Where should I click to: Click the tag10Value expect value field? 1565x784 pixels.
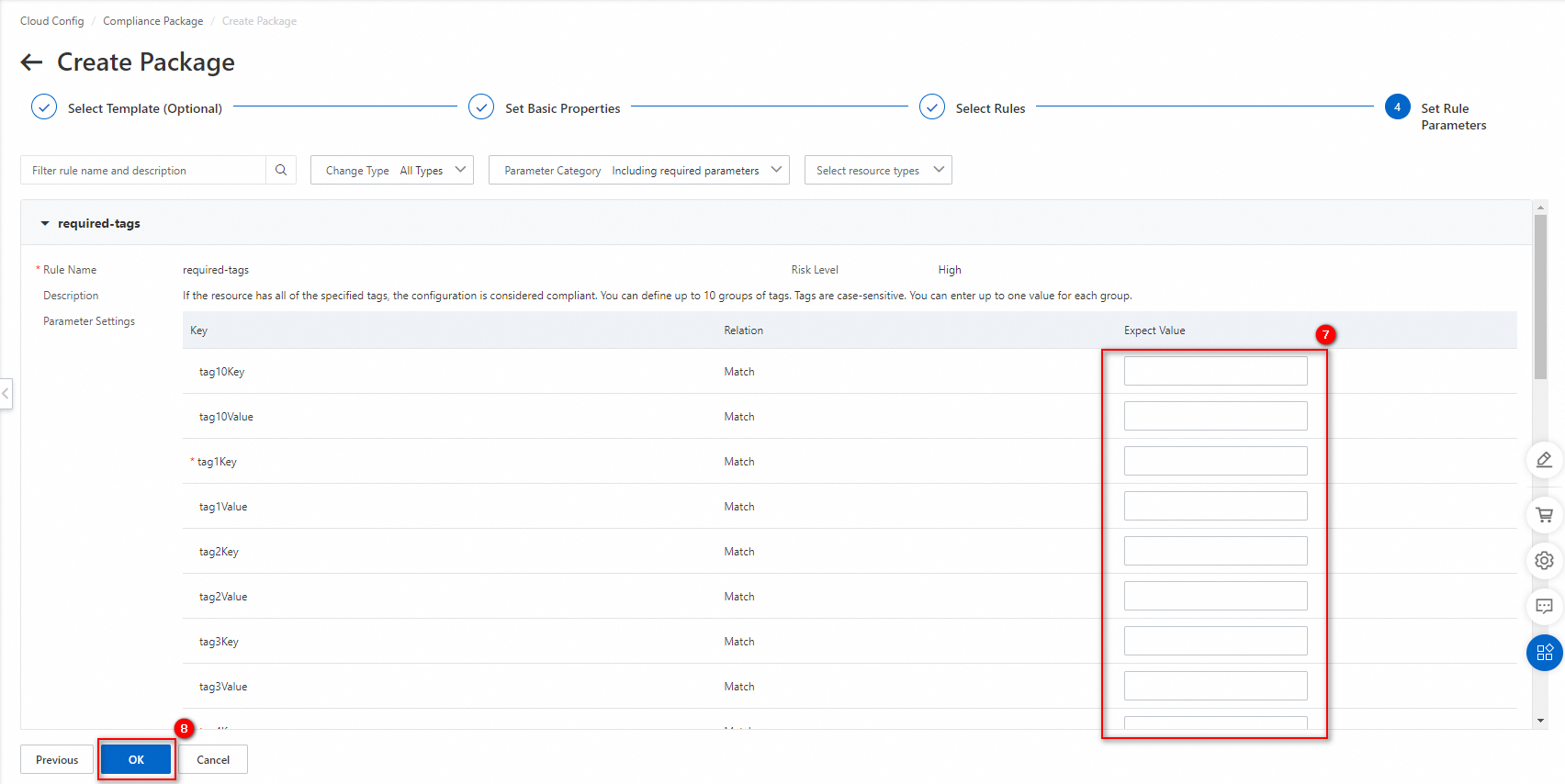tap(1215, 416)
